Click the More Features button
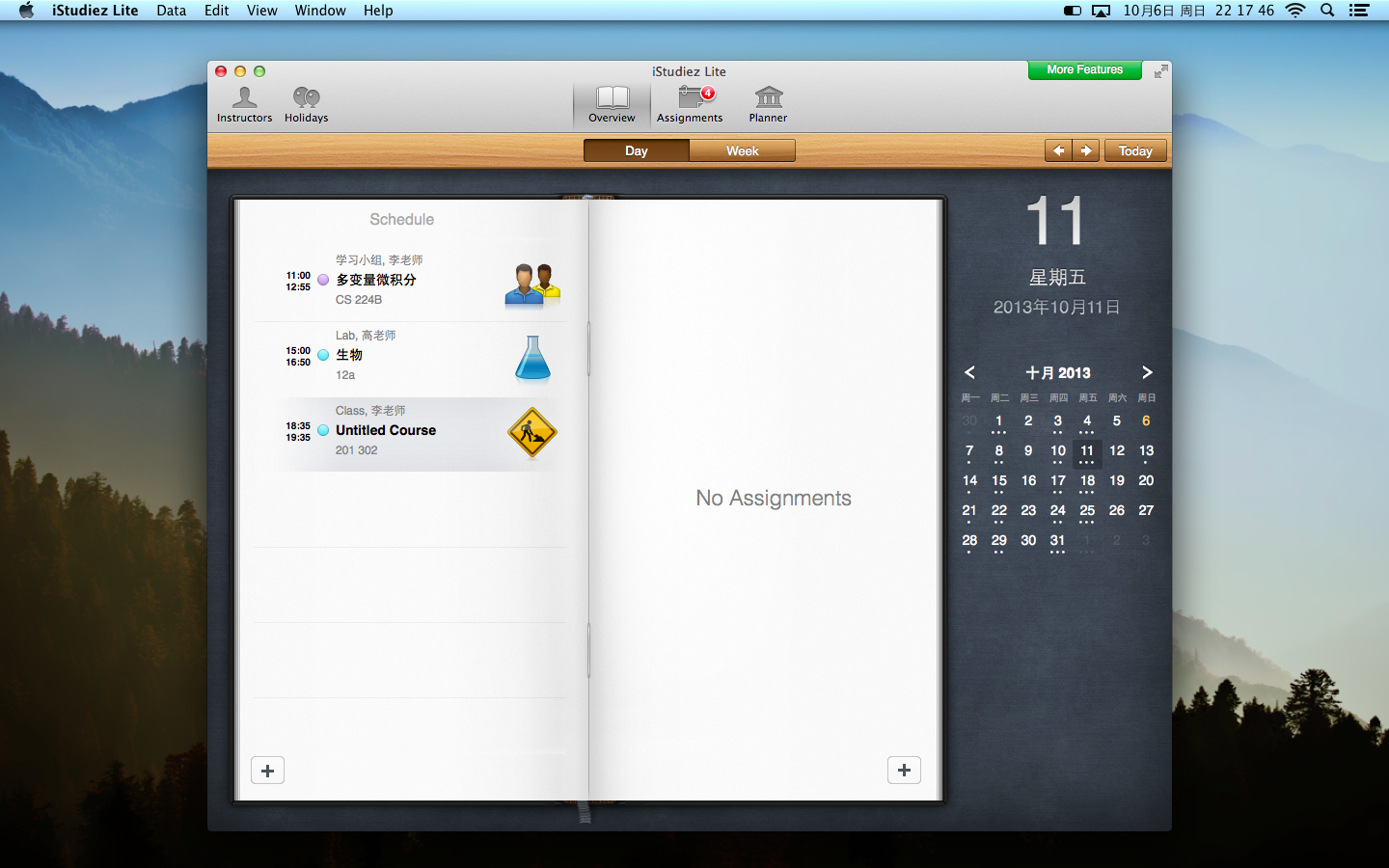1389x868 pixels. pyautogui.click(x=1085, y=69)
